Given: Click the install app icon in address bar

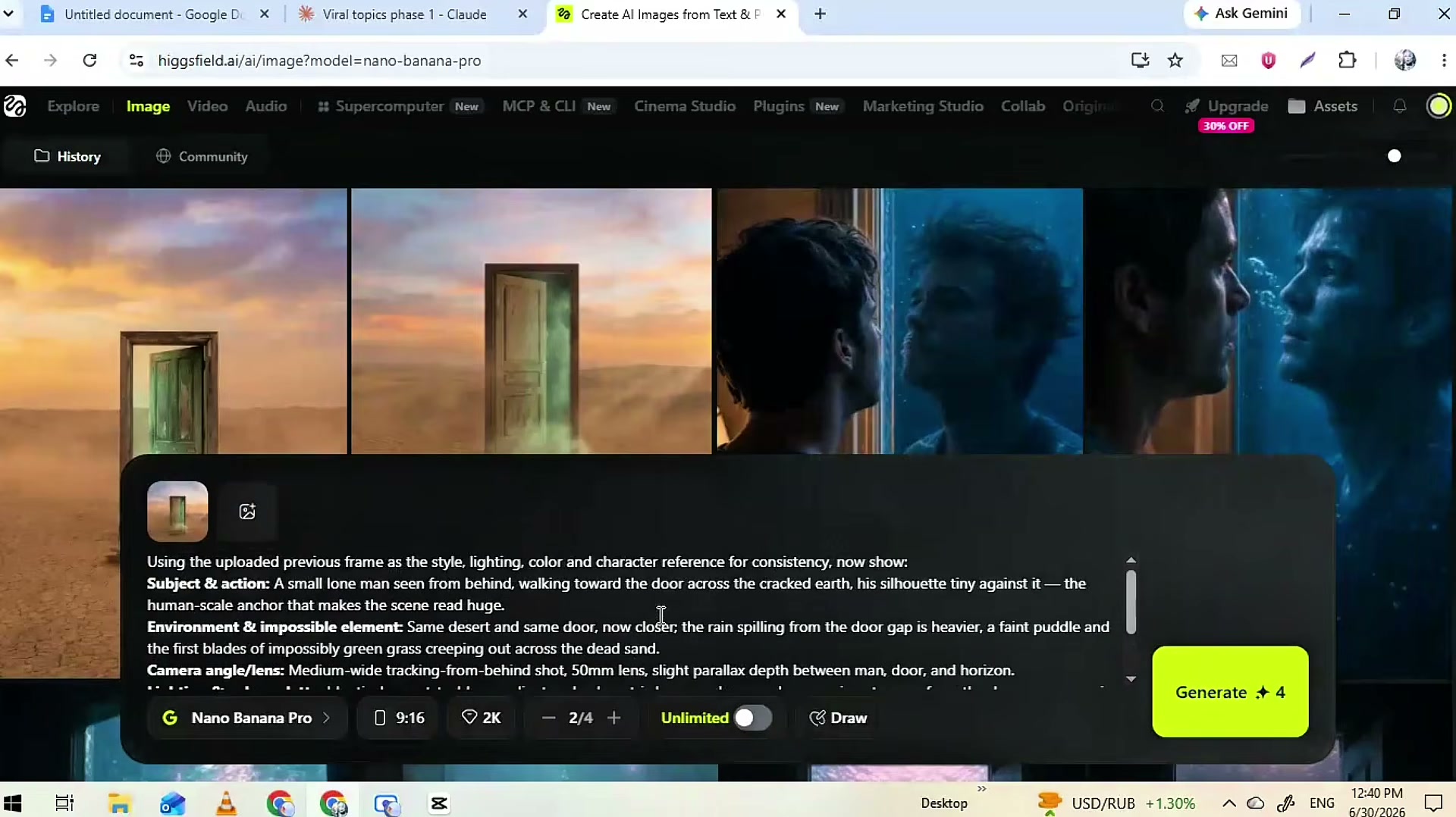Looking at the screenshot, I should 1140,61.
